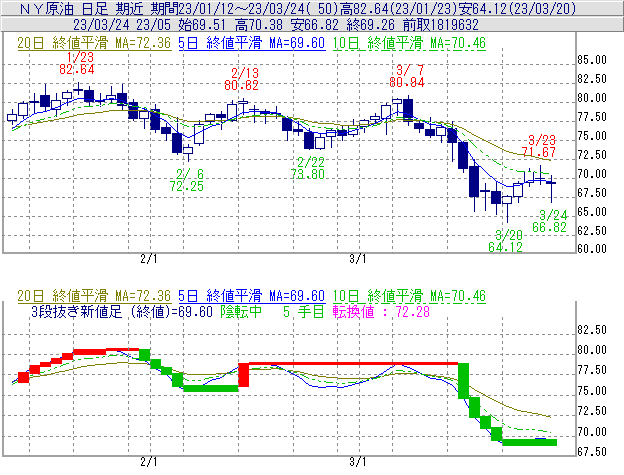This screenshot has height=475, width=624.
Task: Click the 2/6 72.25 low label
Action: click(x=187, y=180)
